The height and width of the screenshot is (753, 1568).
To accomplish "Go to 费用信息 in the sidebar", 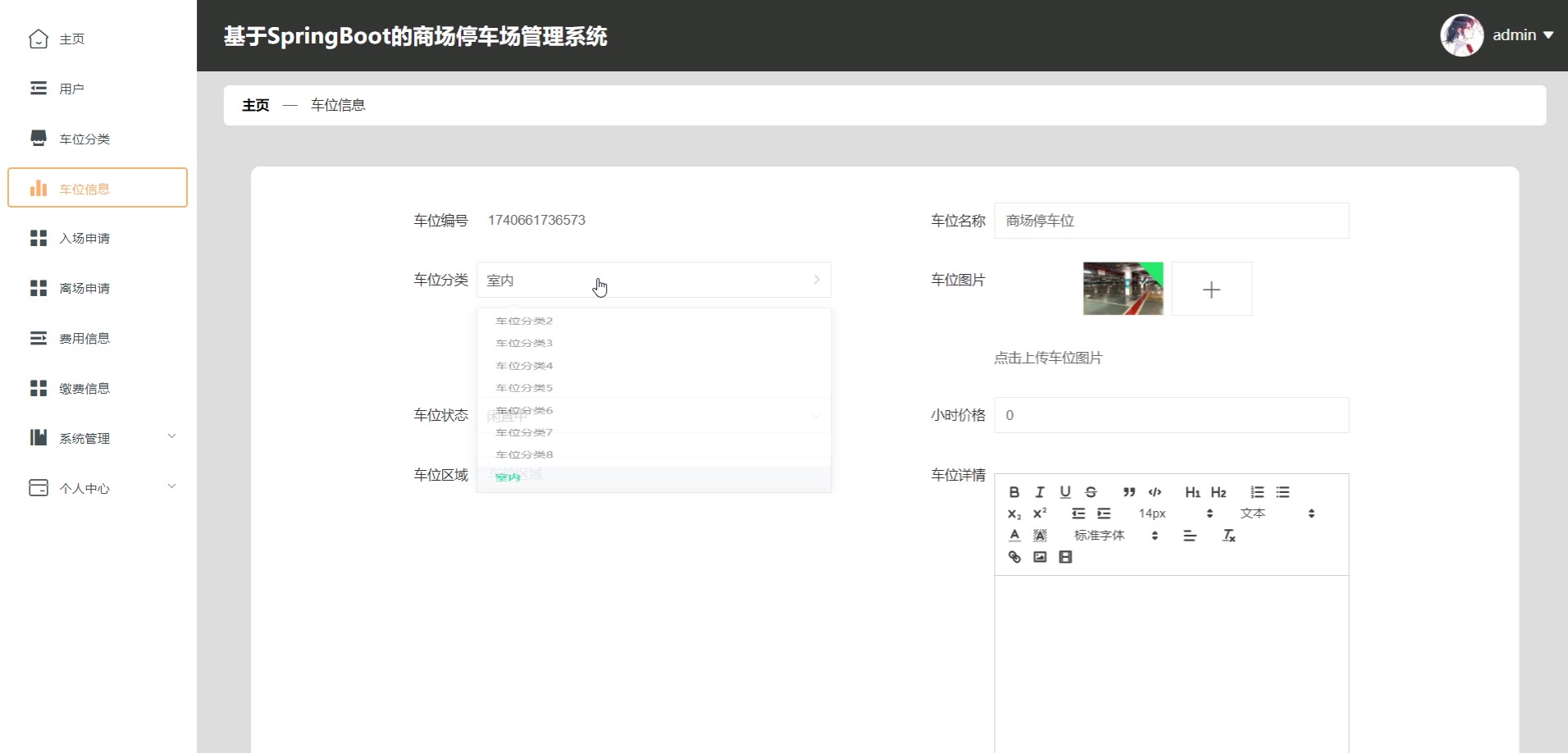I will pos(84,339).
